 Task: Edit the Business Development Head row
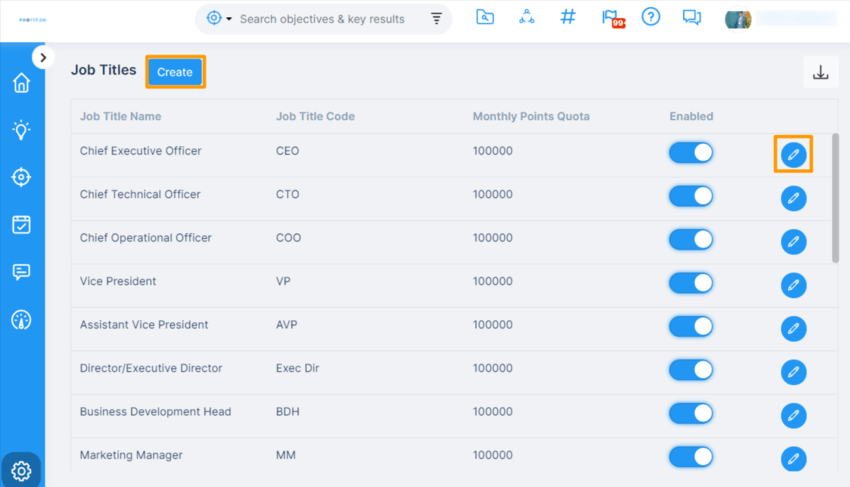pyautogui.click(x=793, y=415)
